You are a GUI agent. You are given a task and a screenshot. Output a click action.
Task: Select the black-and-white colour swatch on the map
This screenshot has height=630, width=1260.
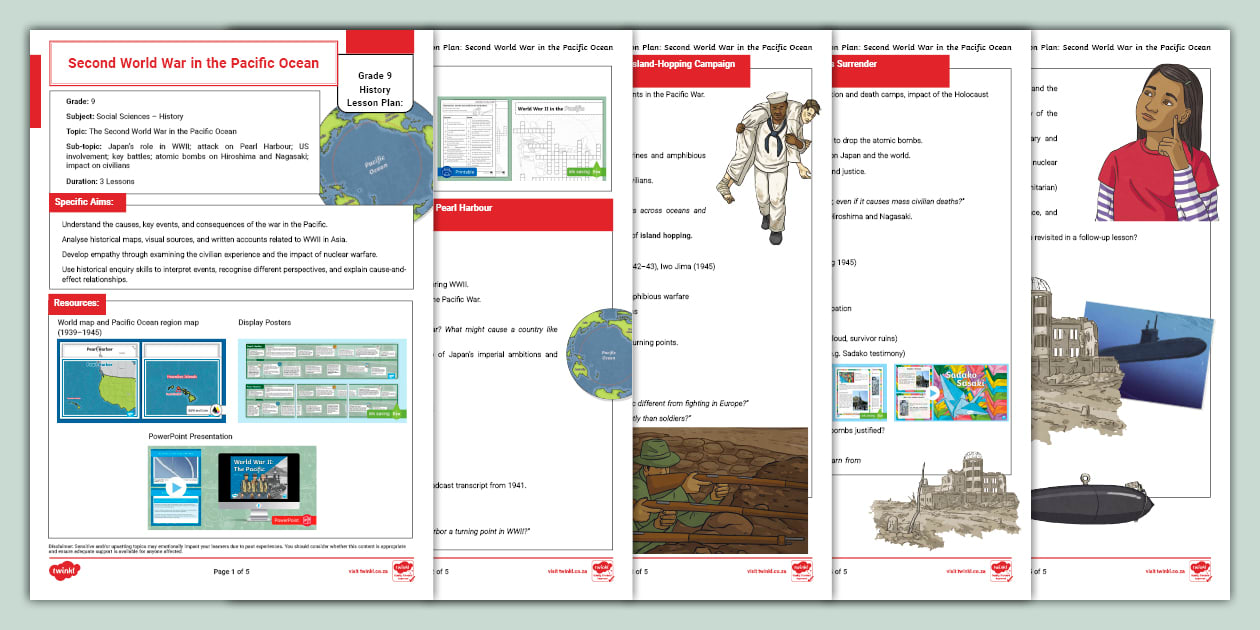[x=216, y=410]
